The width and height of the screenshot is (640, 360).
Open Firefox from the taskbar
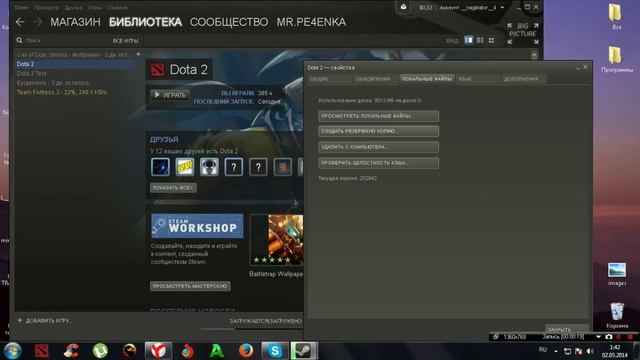[x=246, y=351]
